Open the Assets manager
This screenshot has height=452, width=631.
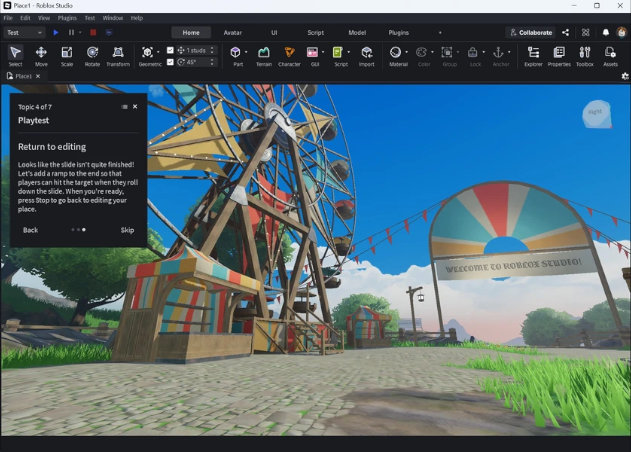[x=610, y=56]
